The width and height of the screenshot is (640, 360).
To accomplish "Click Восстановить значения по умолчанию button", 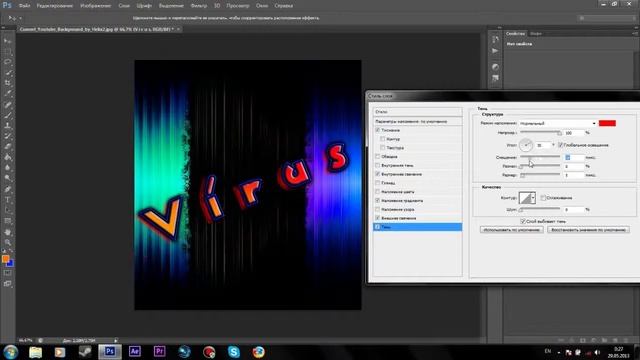I will point(588,230).
